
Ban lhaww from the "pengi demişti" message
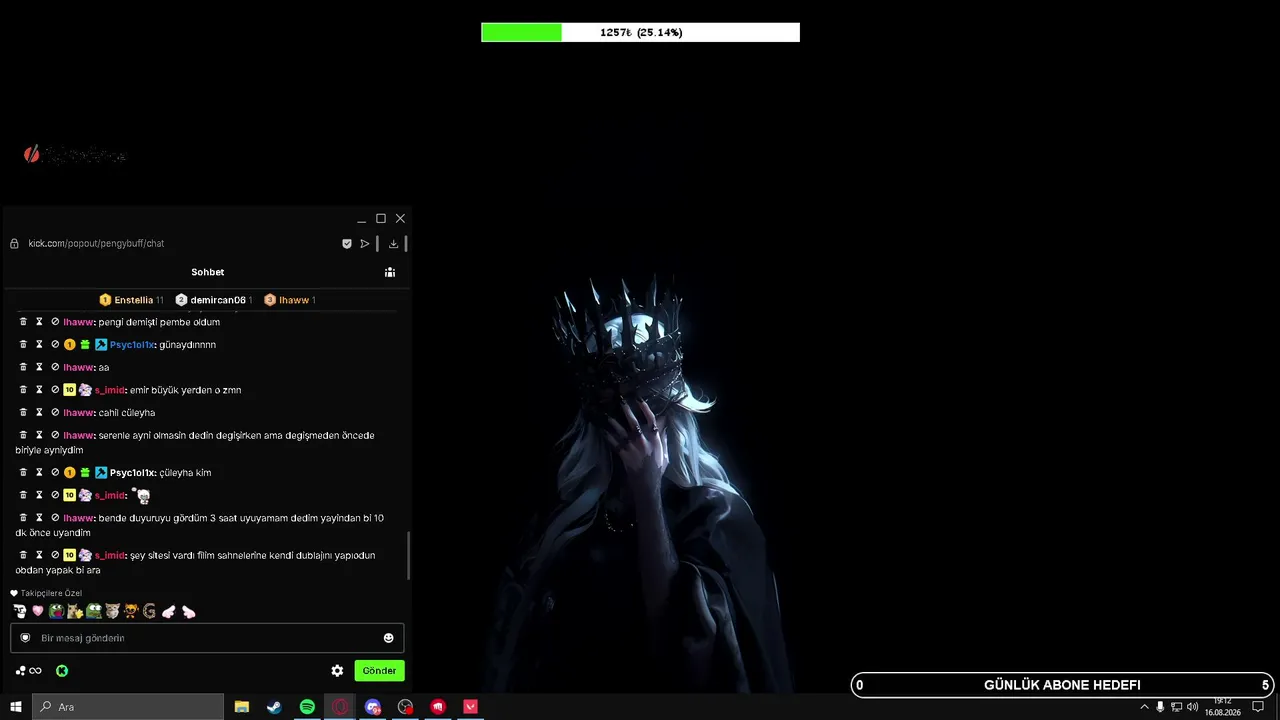[55, 322]
